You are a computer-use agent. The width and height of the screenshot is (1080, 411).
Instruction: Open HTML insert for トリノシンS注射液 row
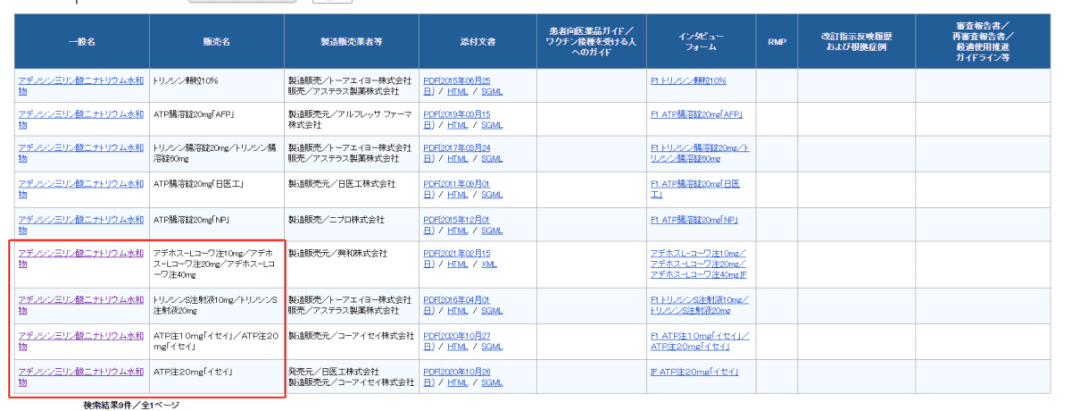coord(457,310)
